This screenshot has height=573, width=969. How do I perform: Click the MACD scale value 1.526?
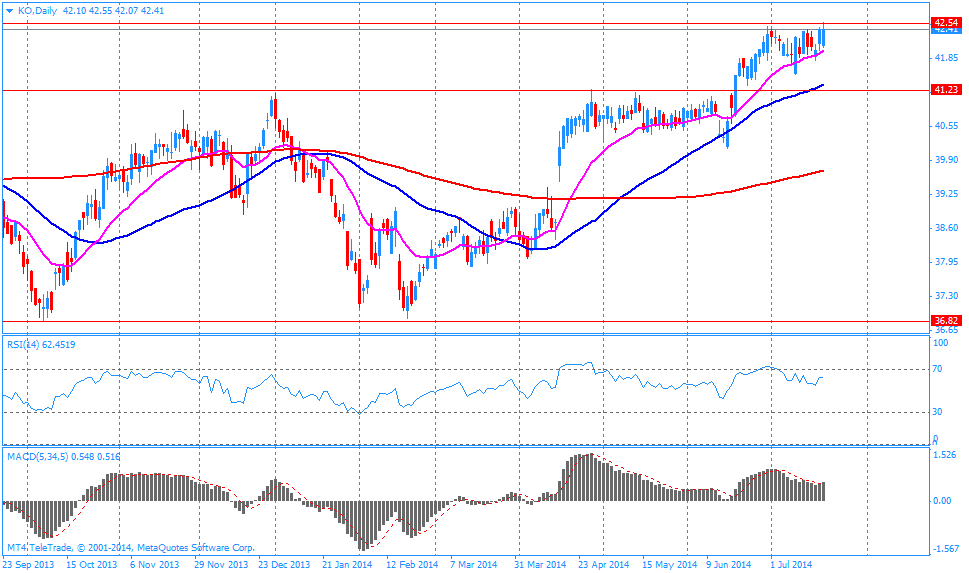click(944, 454)
